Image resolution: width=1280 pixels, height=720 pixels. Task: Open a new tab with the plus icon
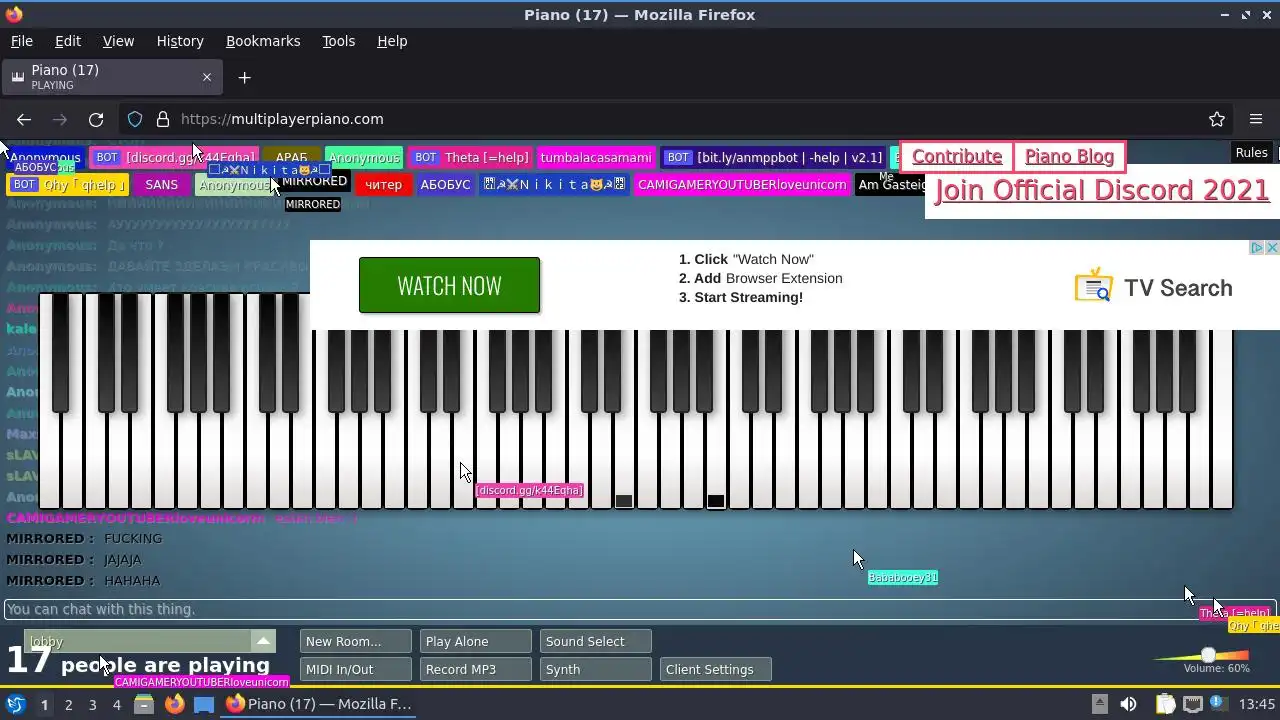point(245,77)
